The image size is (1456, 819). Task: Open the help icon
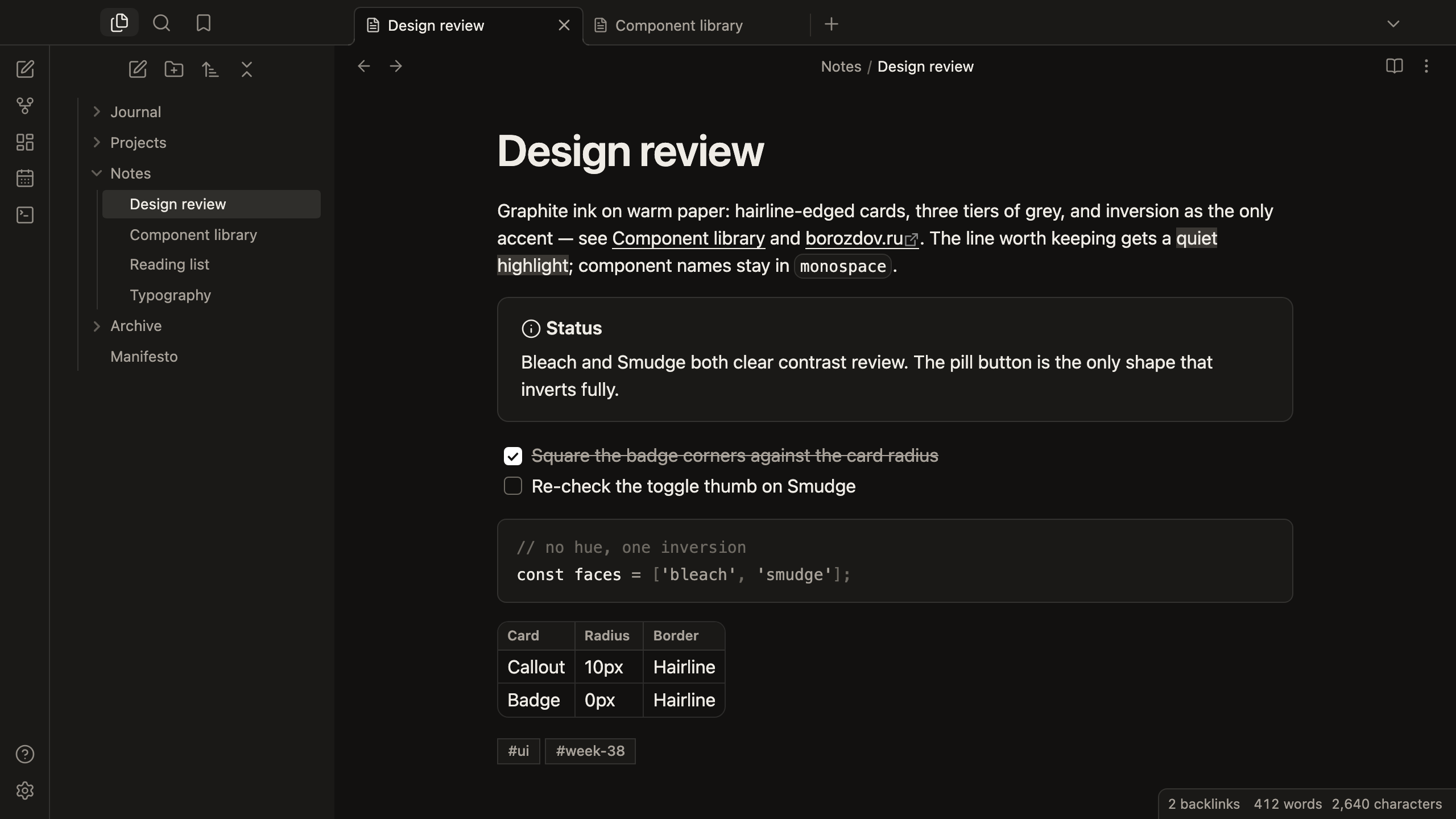tap(25, 754)
